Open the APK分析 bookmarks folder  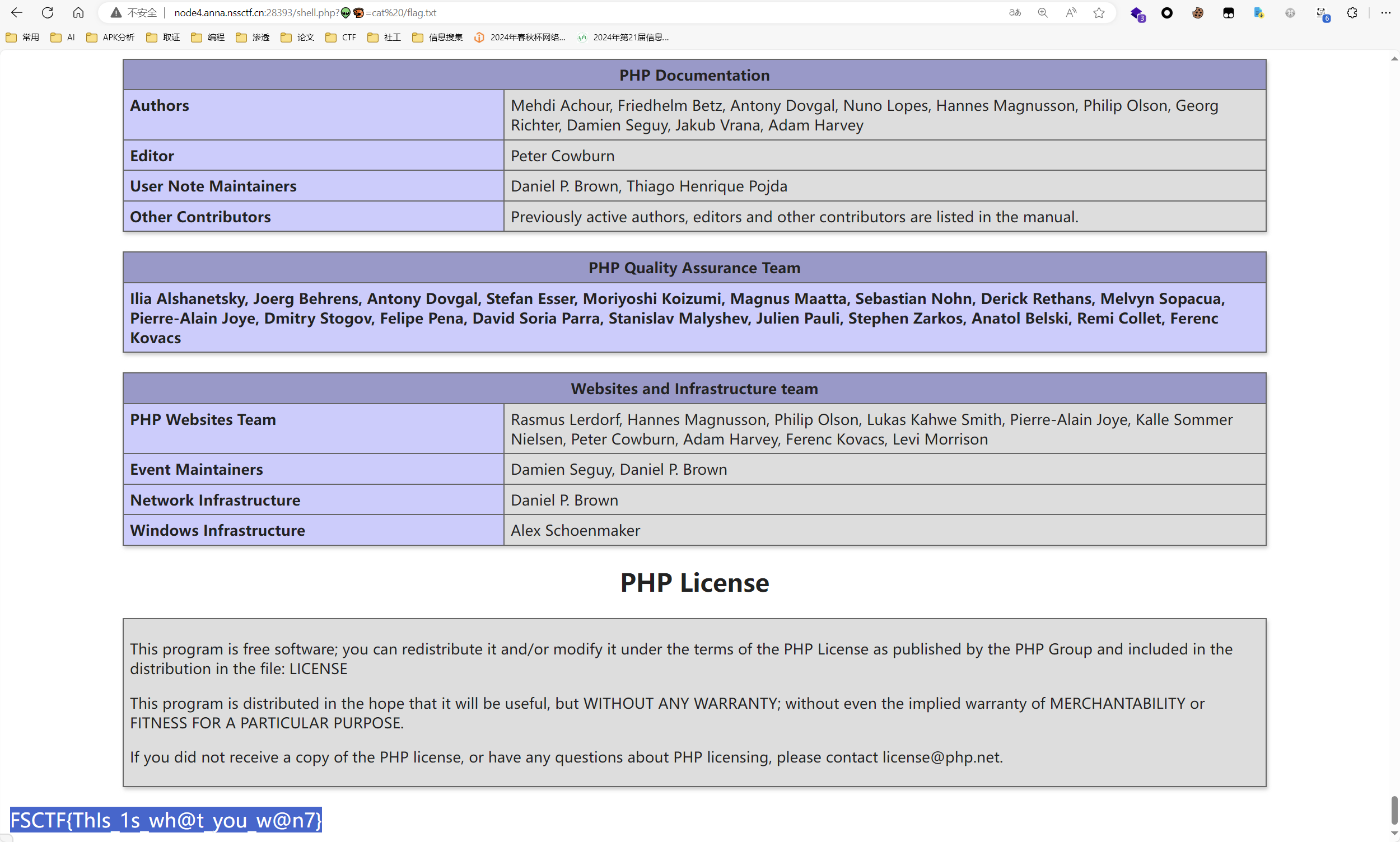point(110,38)
